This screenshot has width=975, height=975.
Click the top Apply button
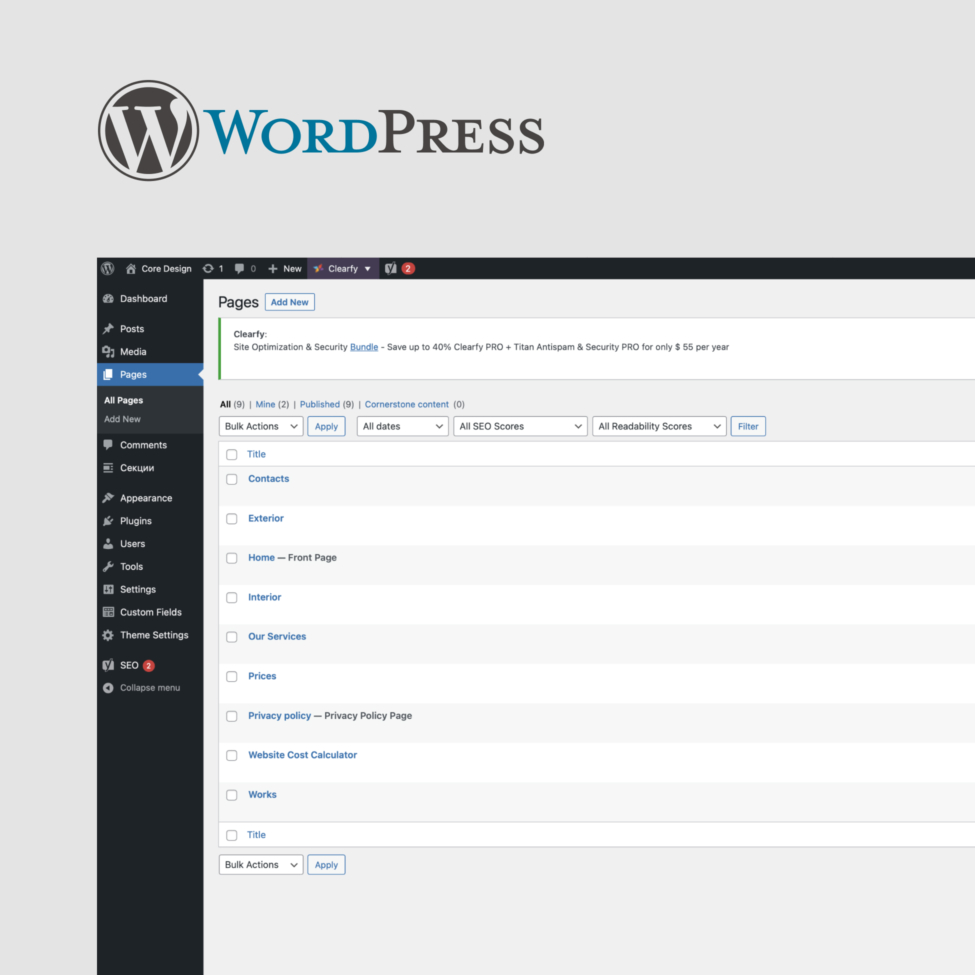coord(326,426)
